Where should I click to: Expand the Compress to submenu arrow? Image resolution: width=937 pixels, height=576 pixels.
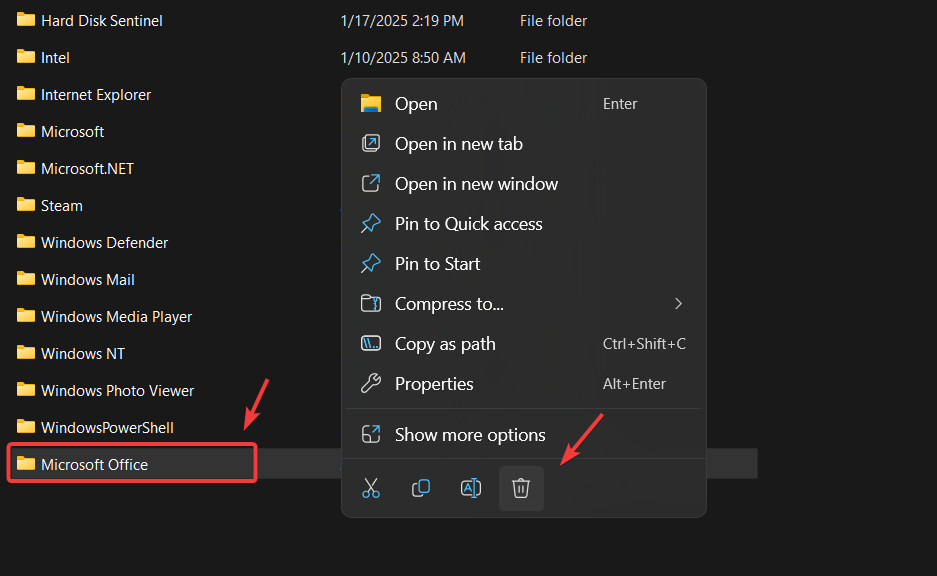click(x=678, y=304)
